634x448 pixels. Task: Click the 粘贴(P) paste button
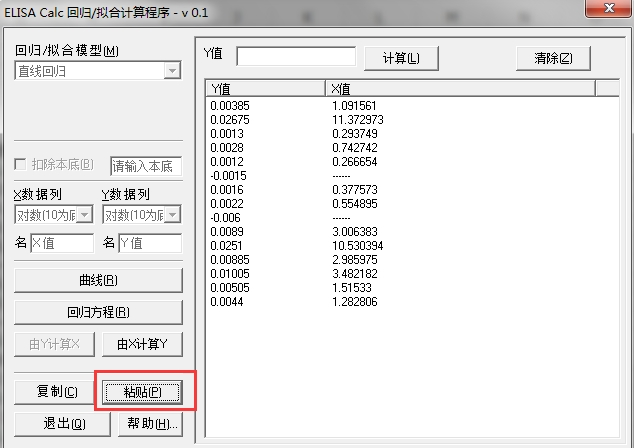point(142,392)
